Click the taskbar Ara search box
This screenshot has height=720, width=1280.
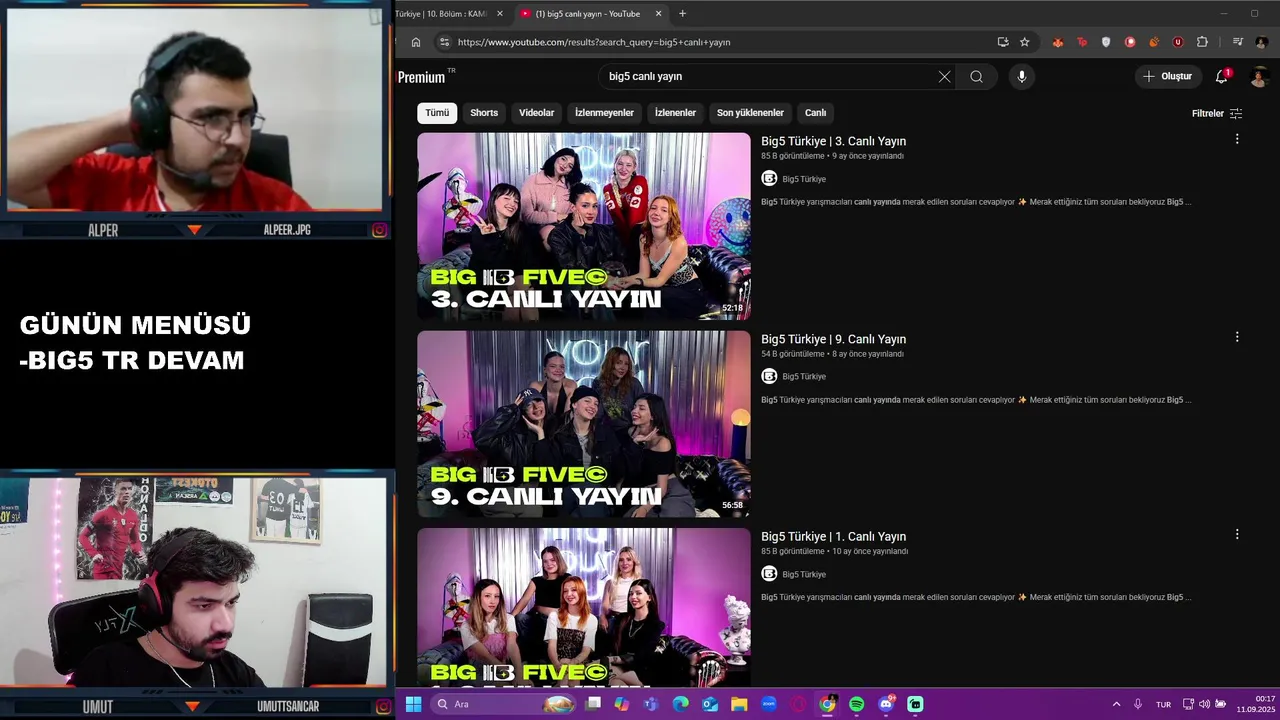(x=505, y=704)
